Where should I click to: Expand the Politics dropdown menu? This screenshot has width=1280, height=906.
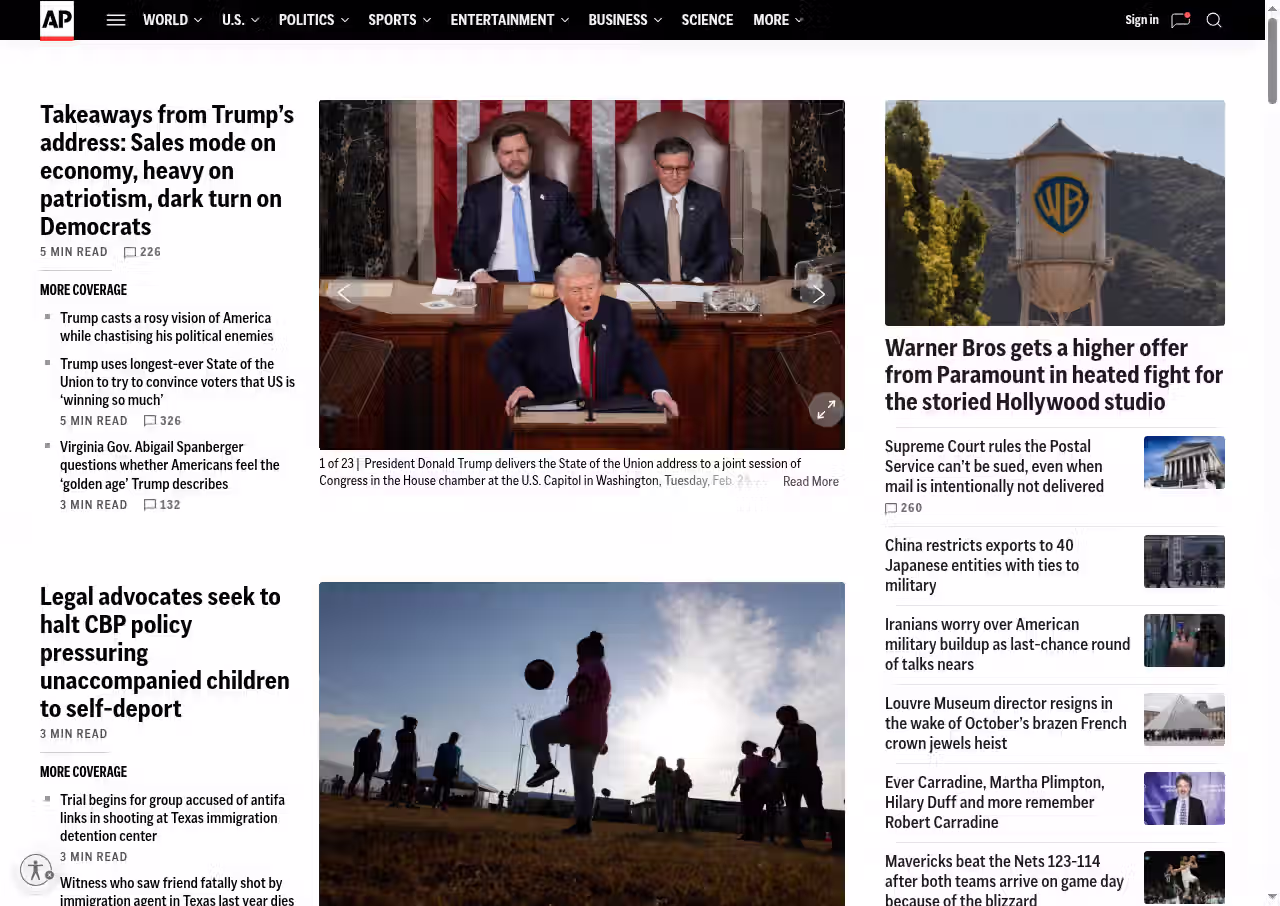point(313,20)
